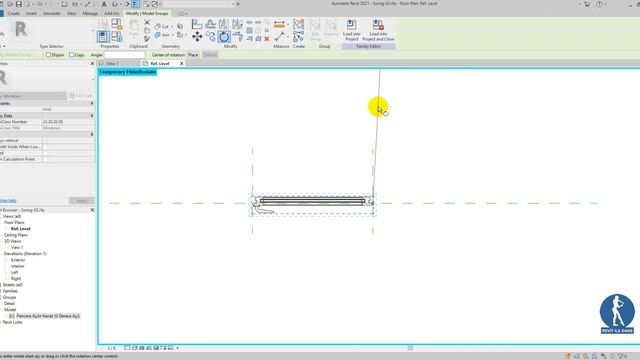Click the Apply button in Properties
Viewport: 640px width, 360px height.
[x=82, y=200]
